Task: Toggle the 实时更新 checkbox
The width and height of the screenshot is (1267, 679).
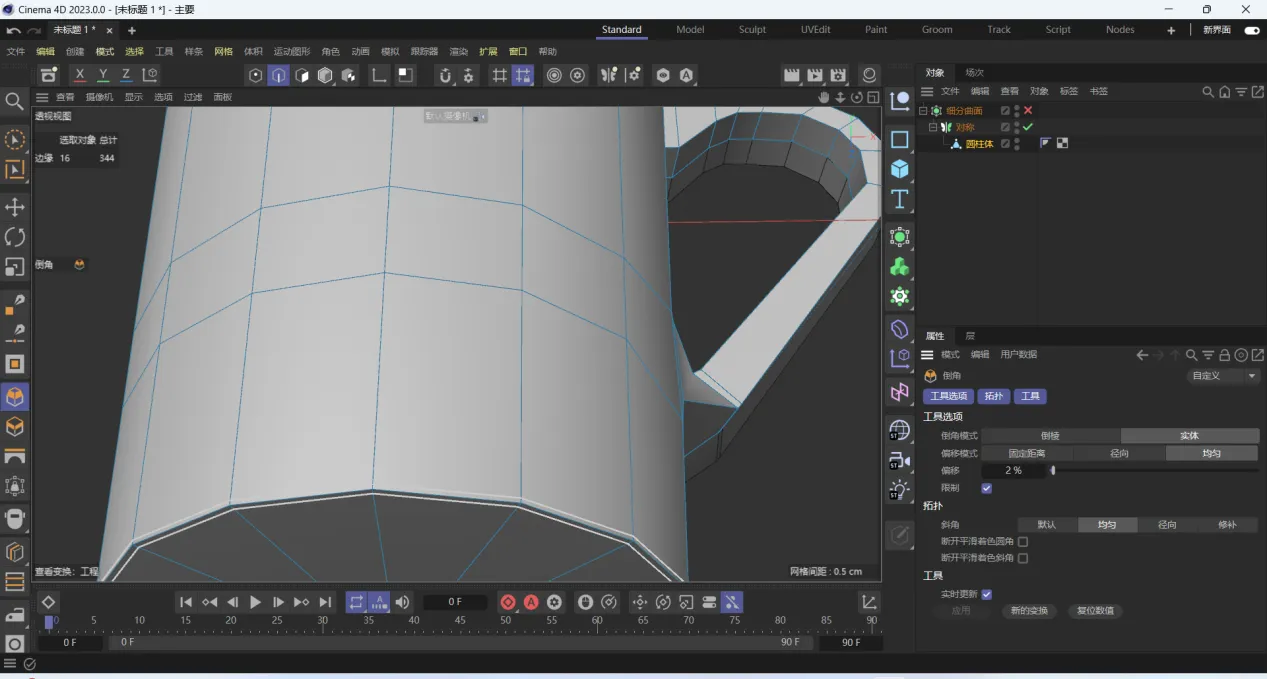Action: [x=987, y=594]
